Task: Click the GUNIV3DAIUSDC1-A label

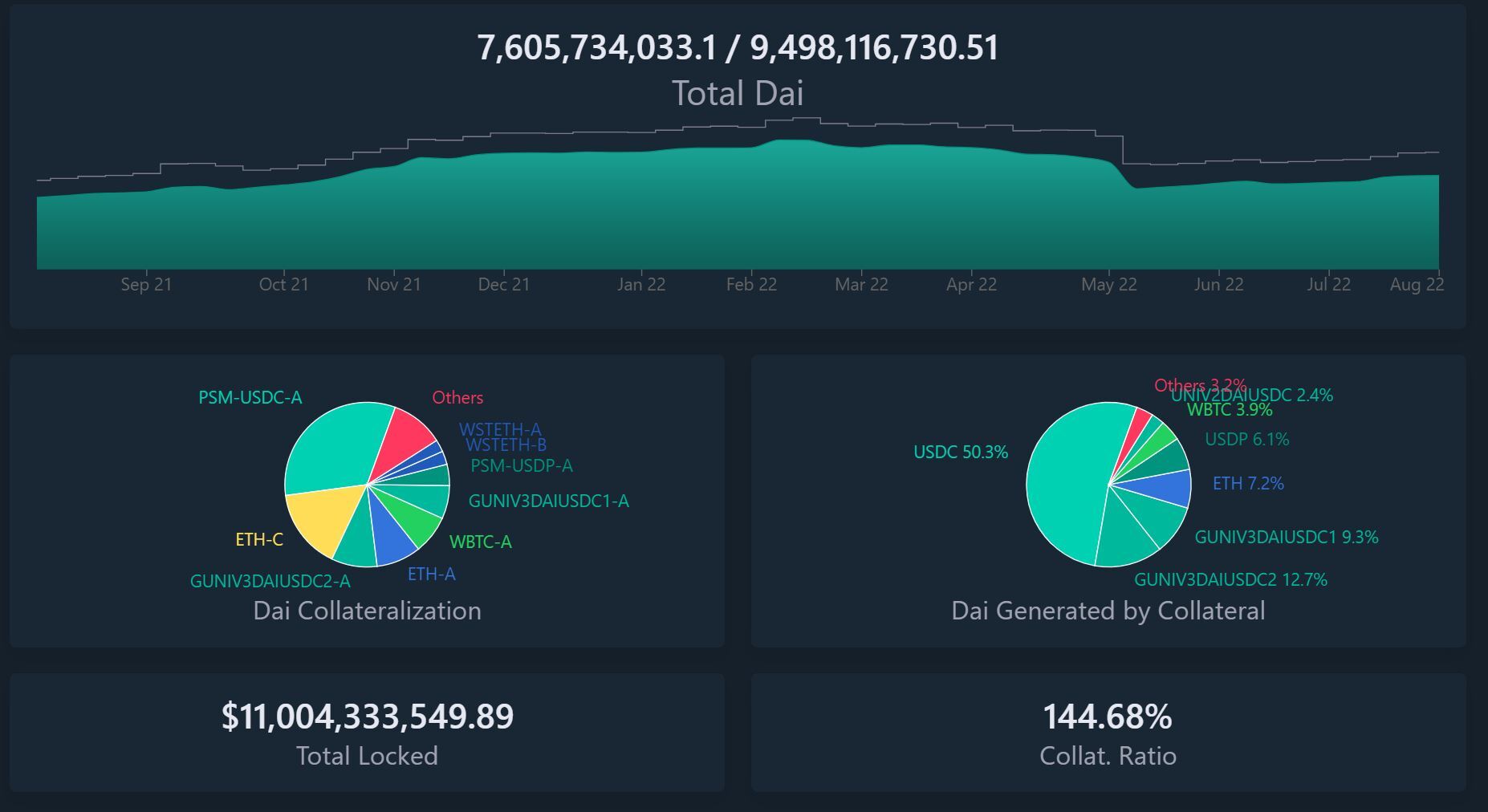Action: pos(549,501)
